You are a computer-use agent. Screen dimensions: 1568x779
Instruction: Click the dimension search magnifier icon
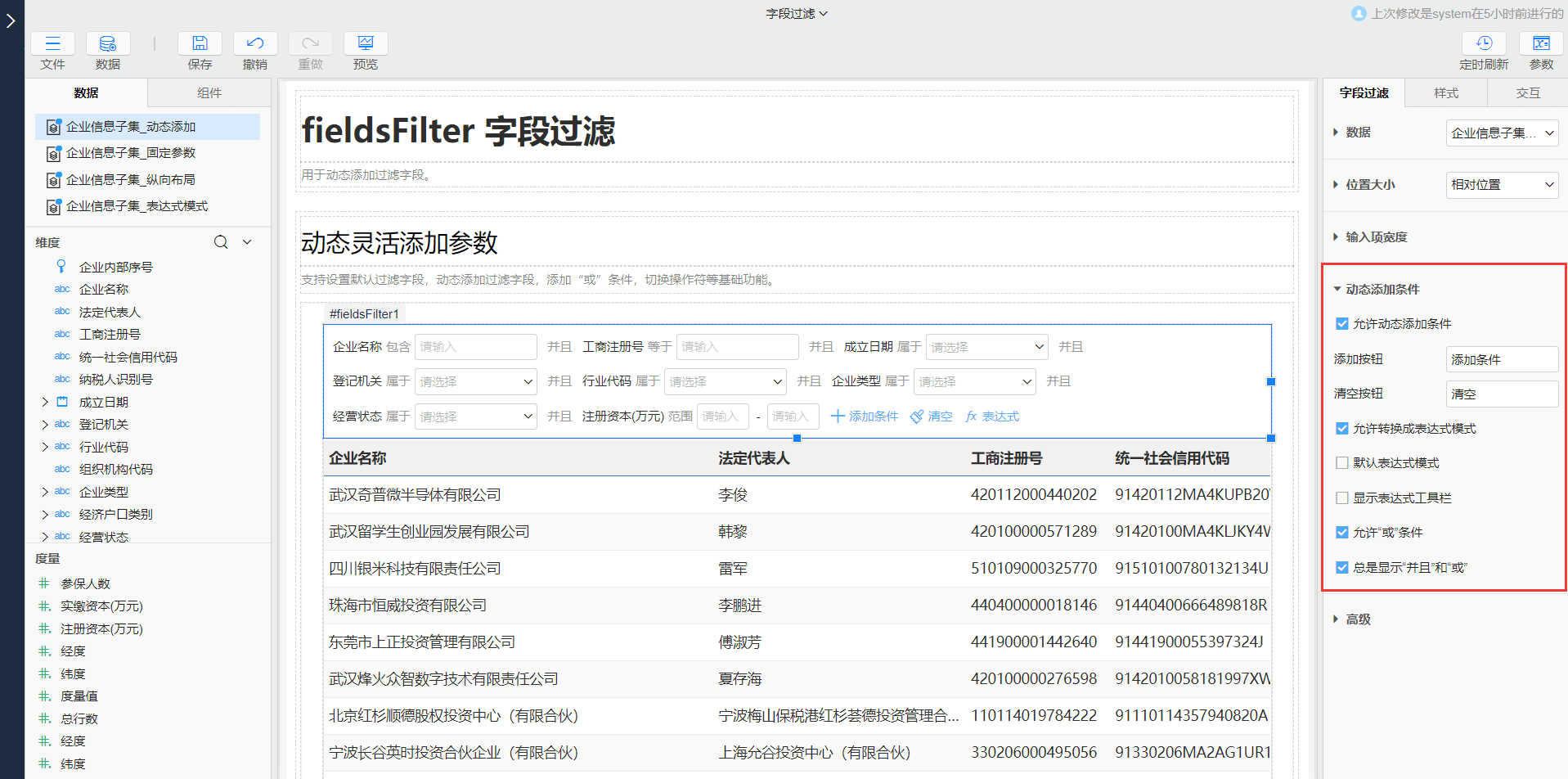[x=221, y=242]
